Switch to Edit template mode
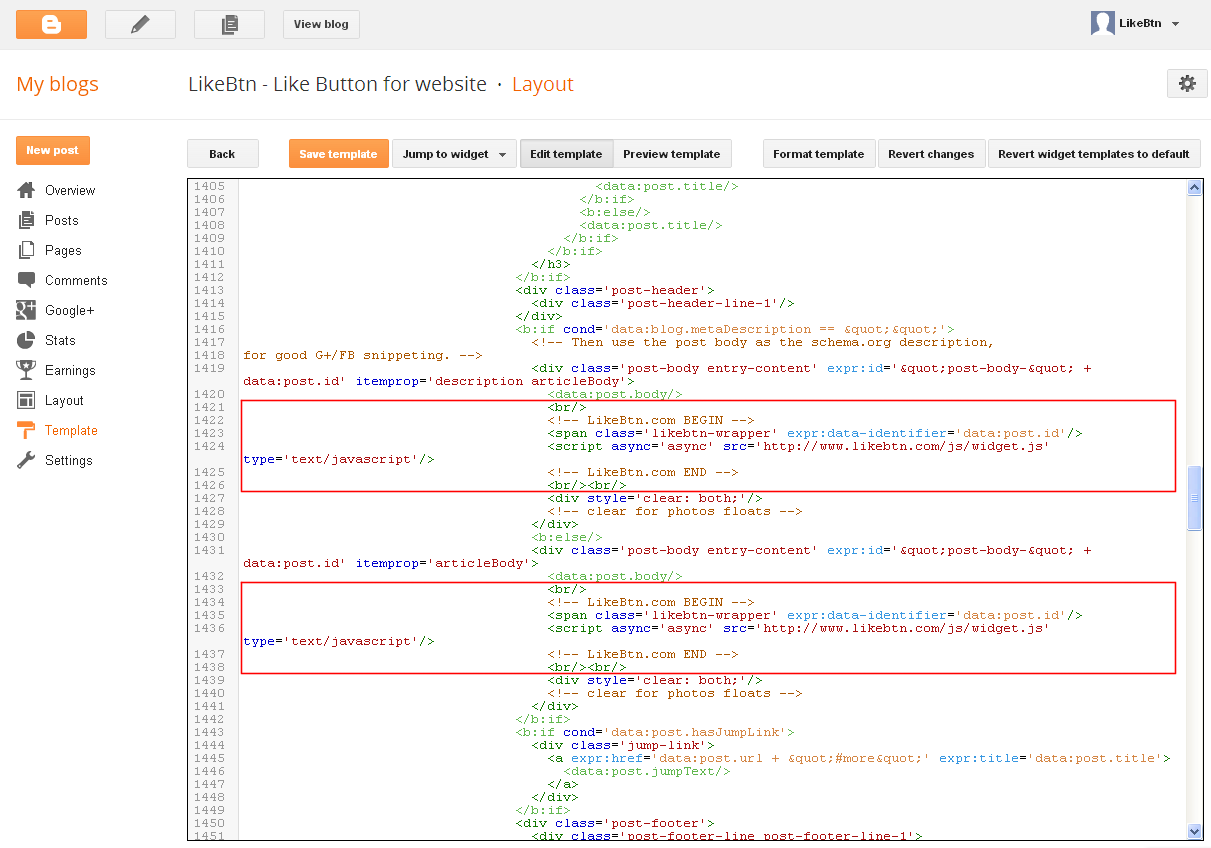Image resolution: width=1211 pixels, height=848 pixels. 566,154
